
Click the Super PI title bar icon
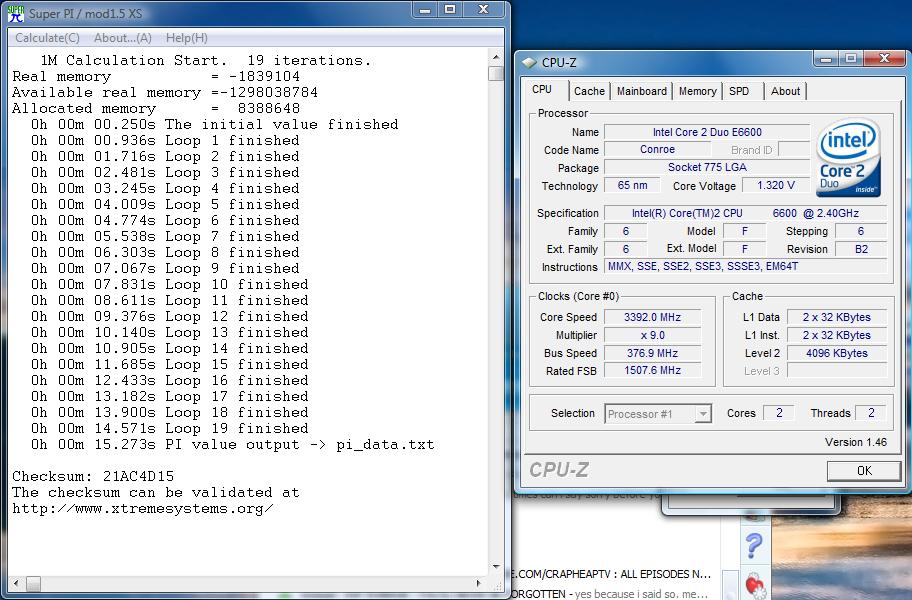pos(16,13)
